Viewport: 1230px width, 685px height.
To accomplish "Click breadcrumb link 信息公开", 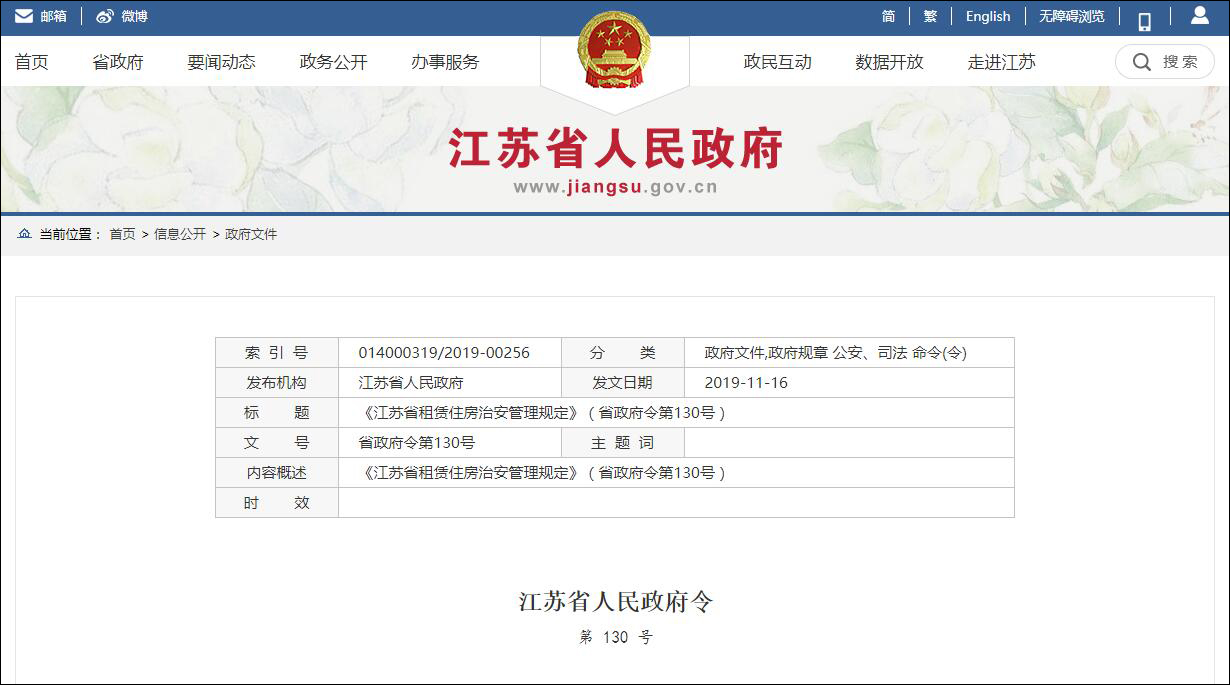I will click(180, 234).
